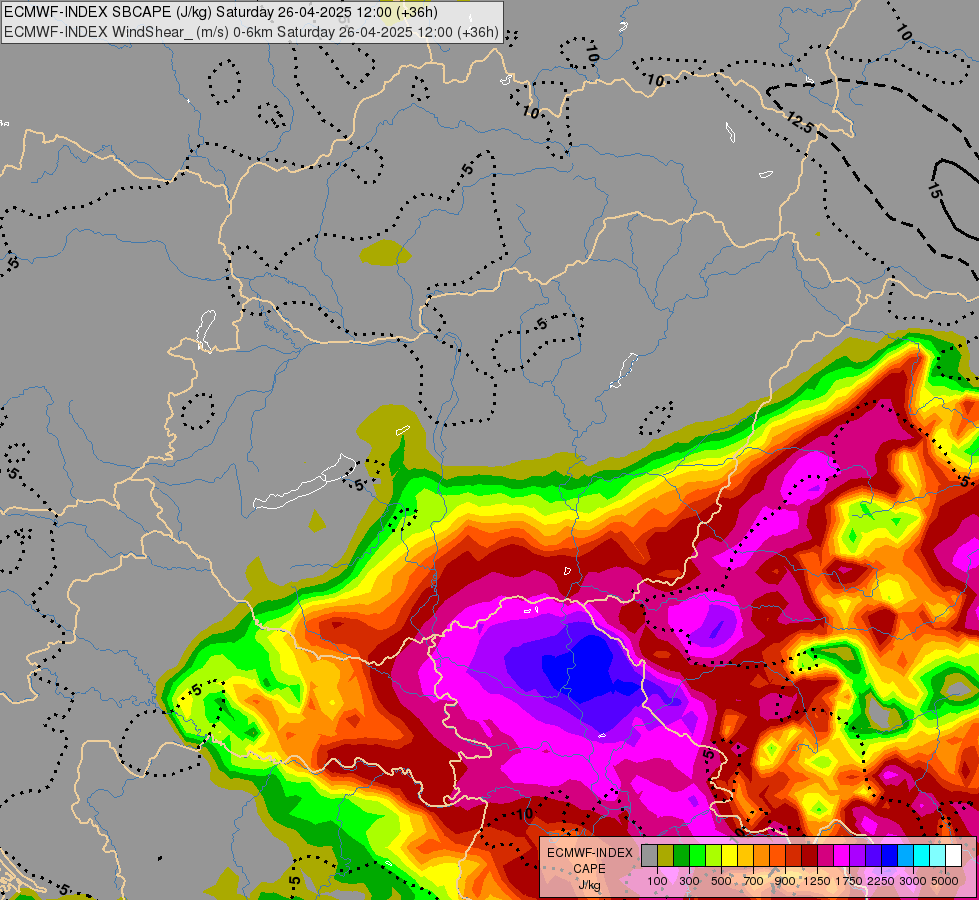Click the legend value 700
Screen dimensions: 979x900
(x=754, y=881)
